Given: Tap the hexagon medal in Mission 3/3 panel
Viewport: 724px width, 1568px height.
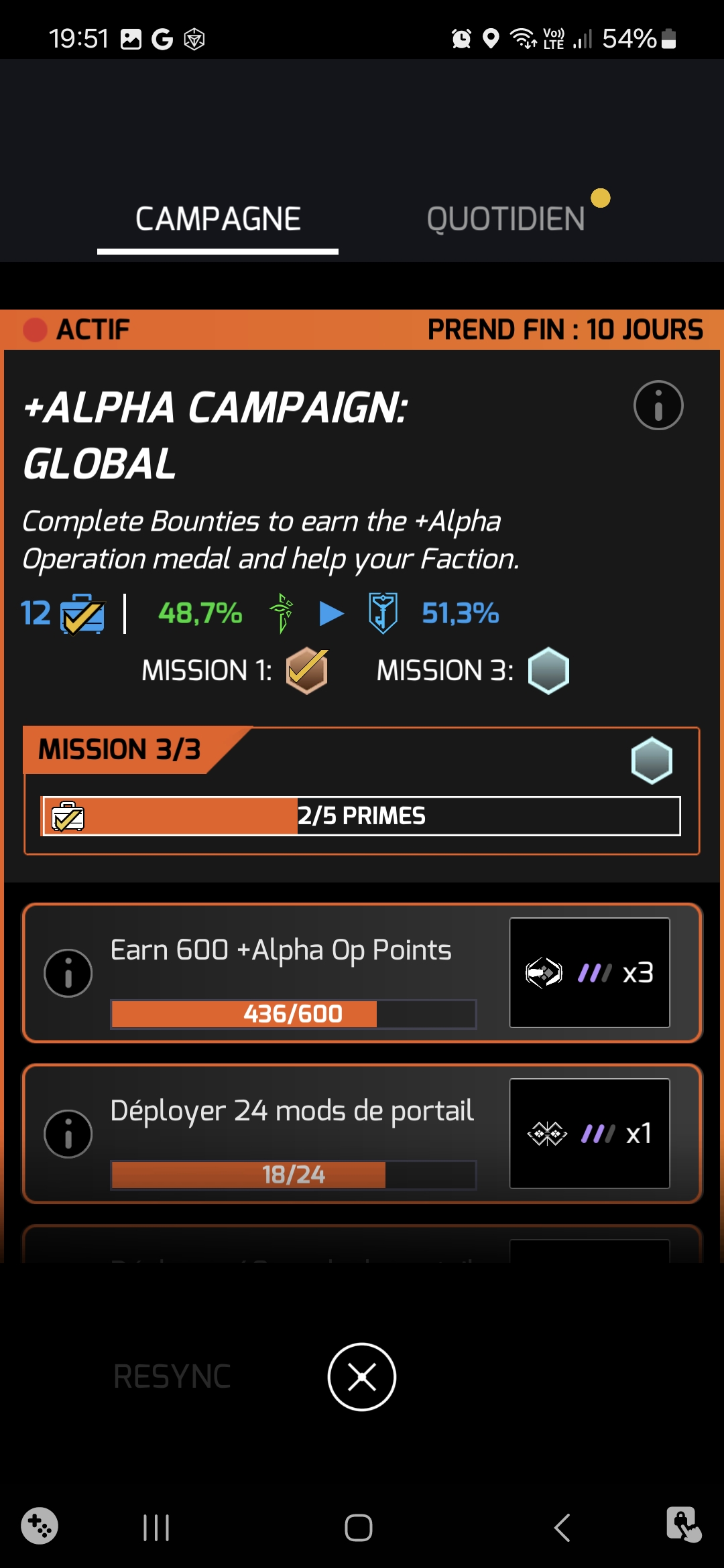Looking at the screenshot, I should pyautogui.click(x=652, y=761).
